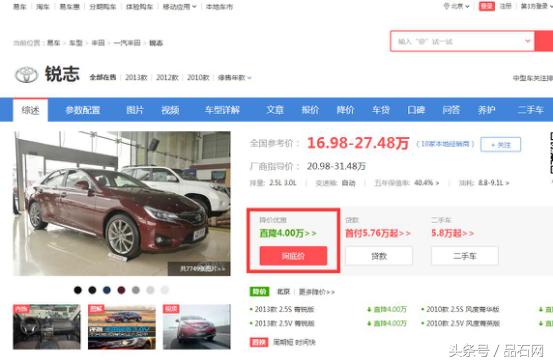Click the Beijing location pin icon
Viewport: 553px width, 363px height.
click(x=446, y=6)
